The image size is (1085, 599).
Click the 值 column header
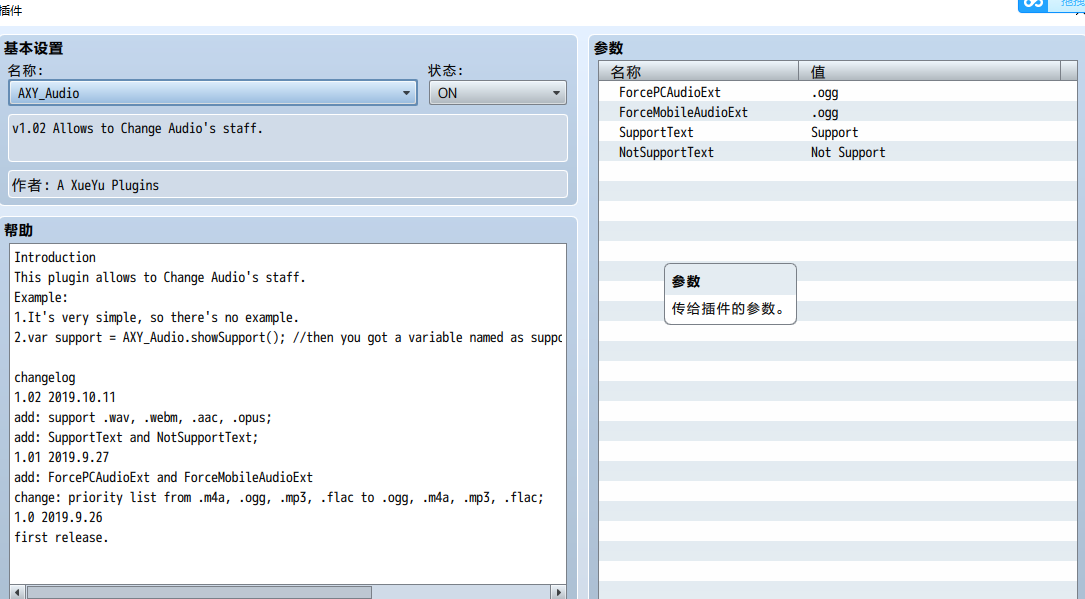pos(929,71)
